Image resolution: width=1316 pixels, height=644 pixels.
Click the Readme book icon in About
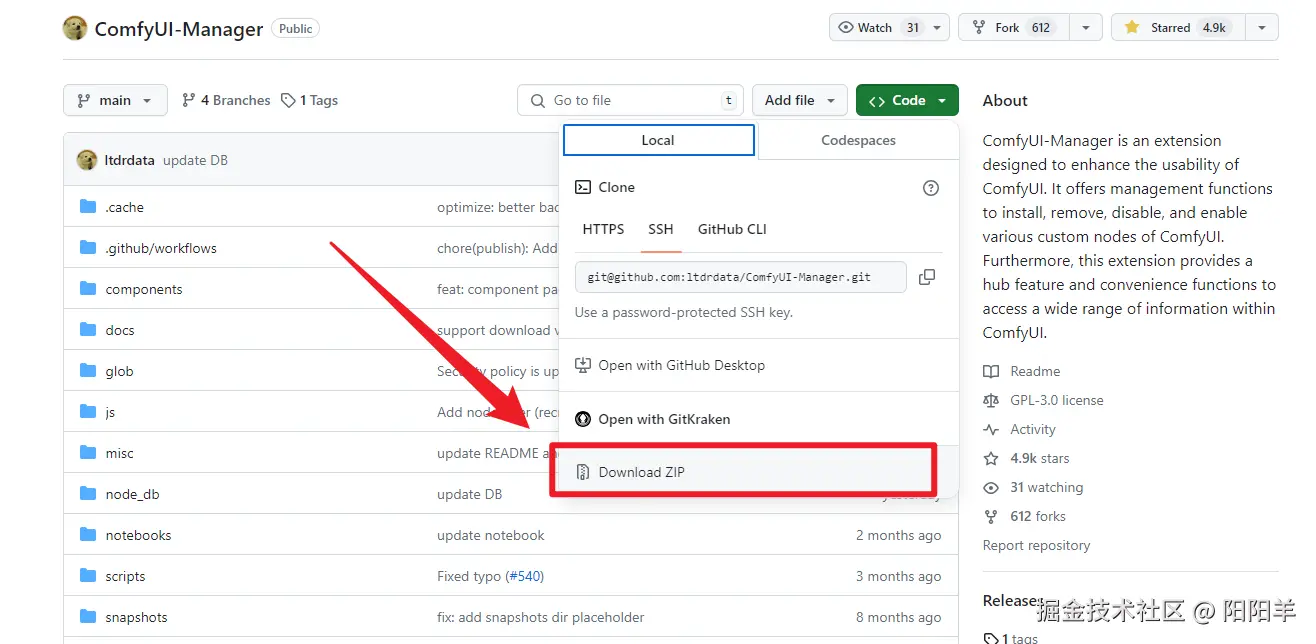[x=991, y=371]
